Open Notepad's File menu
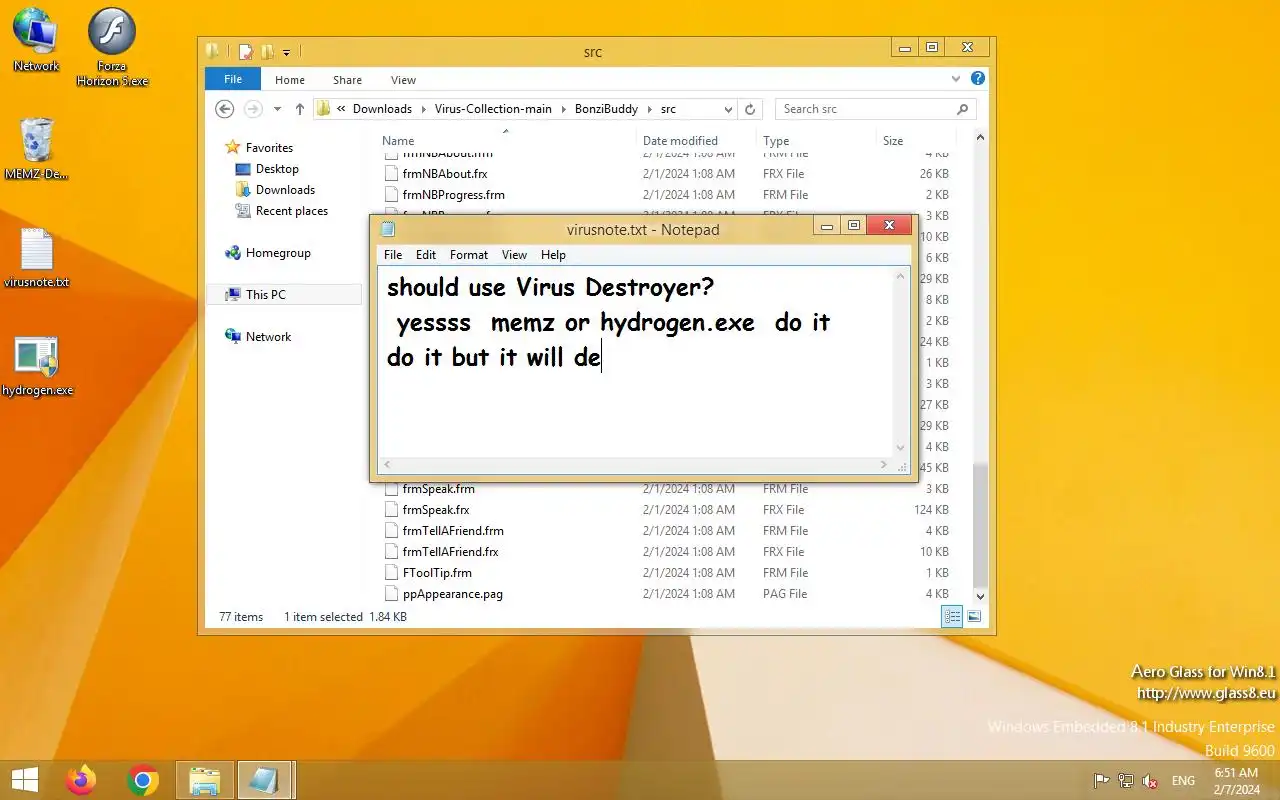Viewport: 1280px width, 800px height. (393, 255)
